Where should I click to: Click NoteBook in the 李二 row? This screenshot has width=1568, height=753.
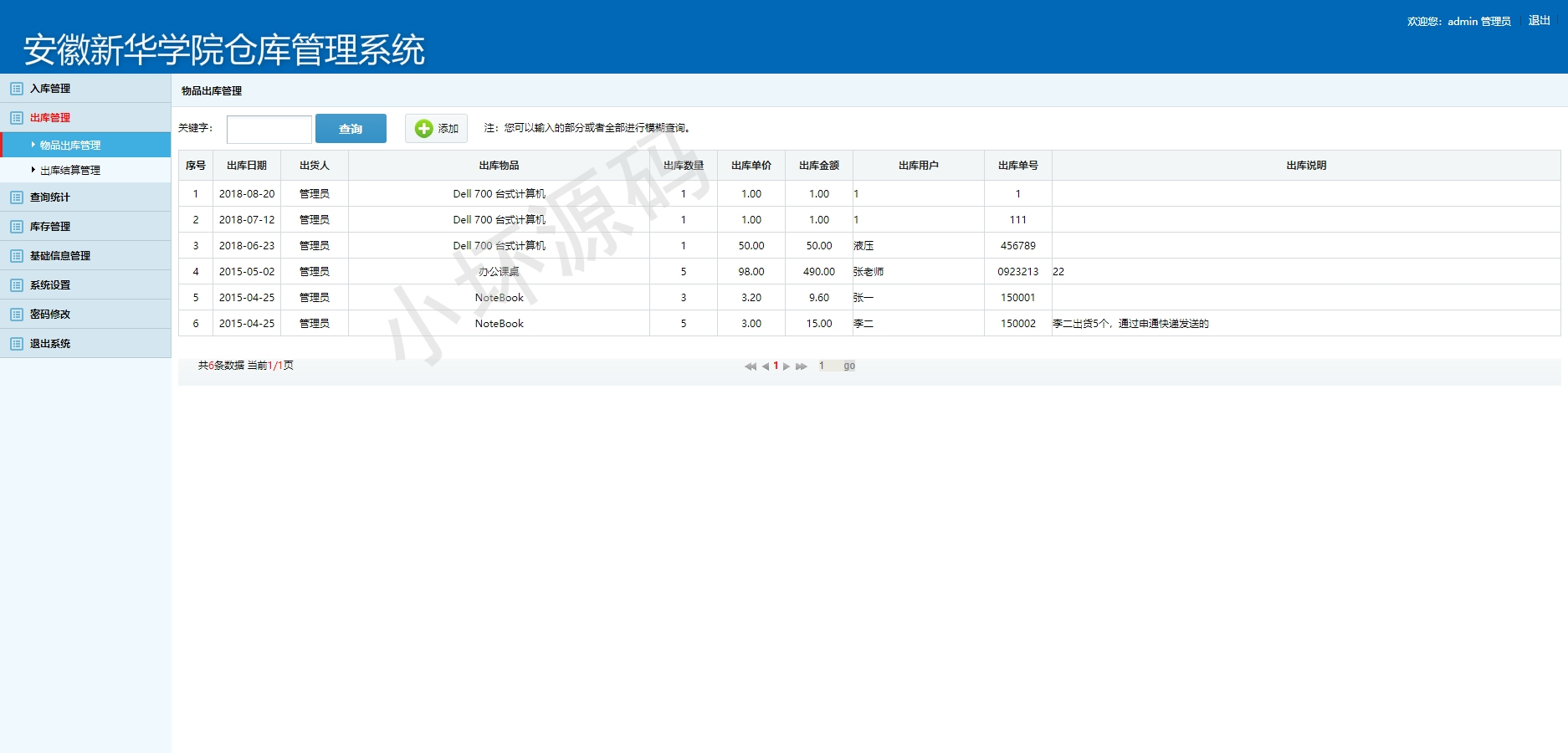499,324
